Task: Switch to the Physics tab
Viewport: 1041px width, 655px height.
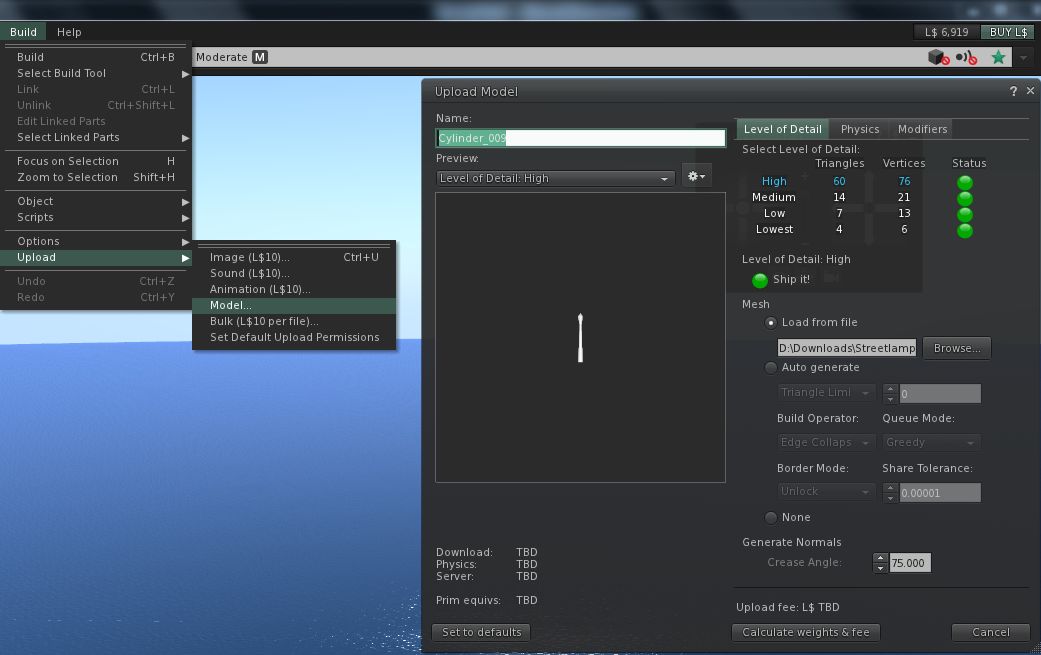Action: click(859, 129)
